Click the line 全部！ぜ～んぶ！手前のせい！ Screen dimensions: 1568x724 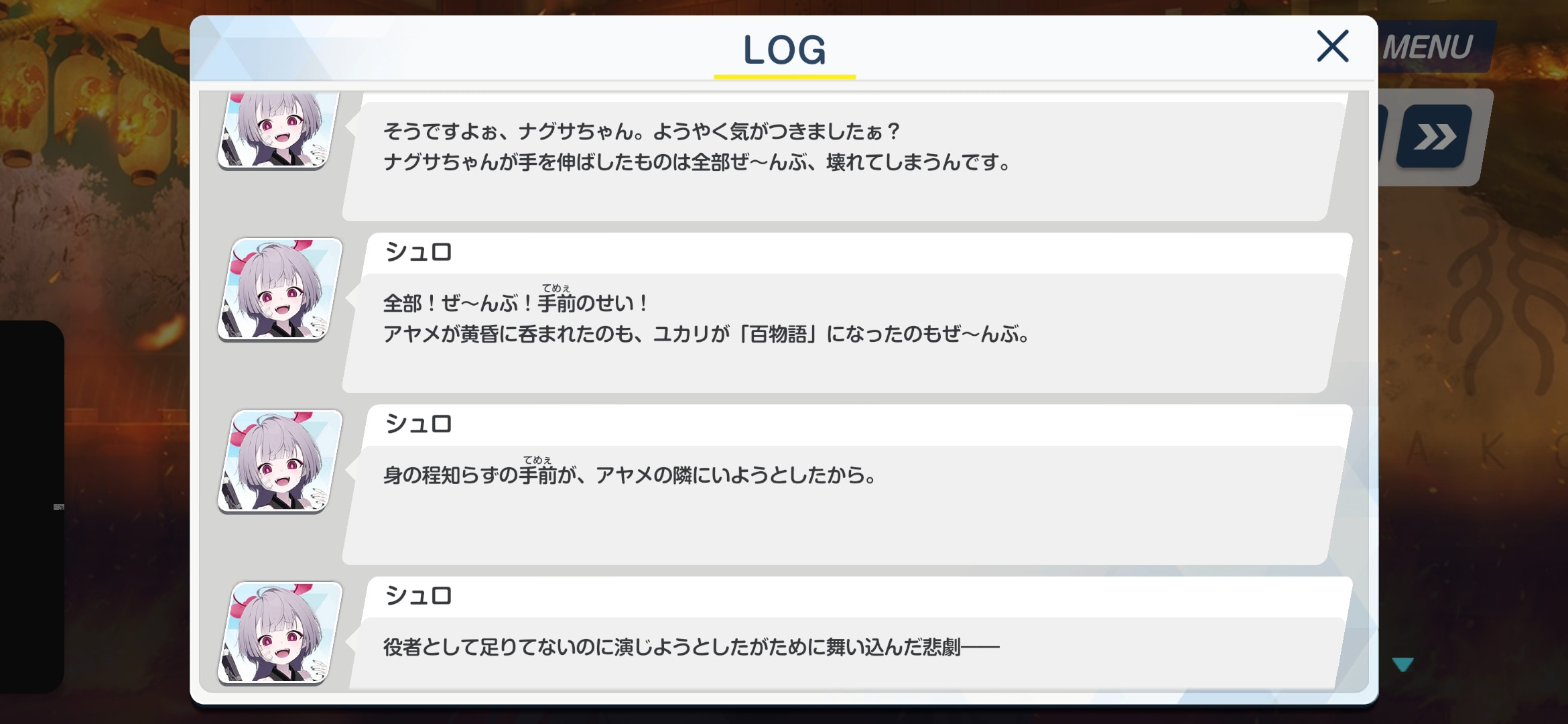click(516, 303)
